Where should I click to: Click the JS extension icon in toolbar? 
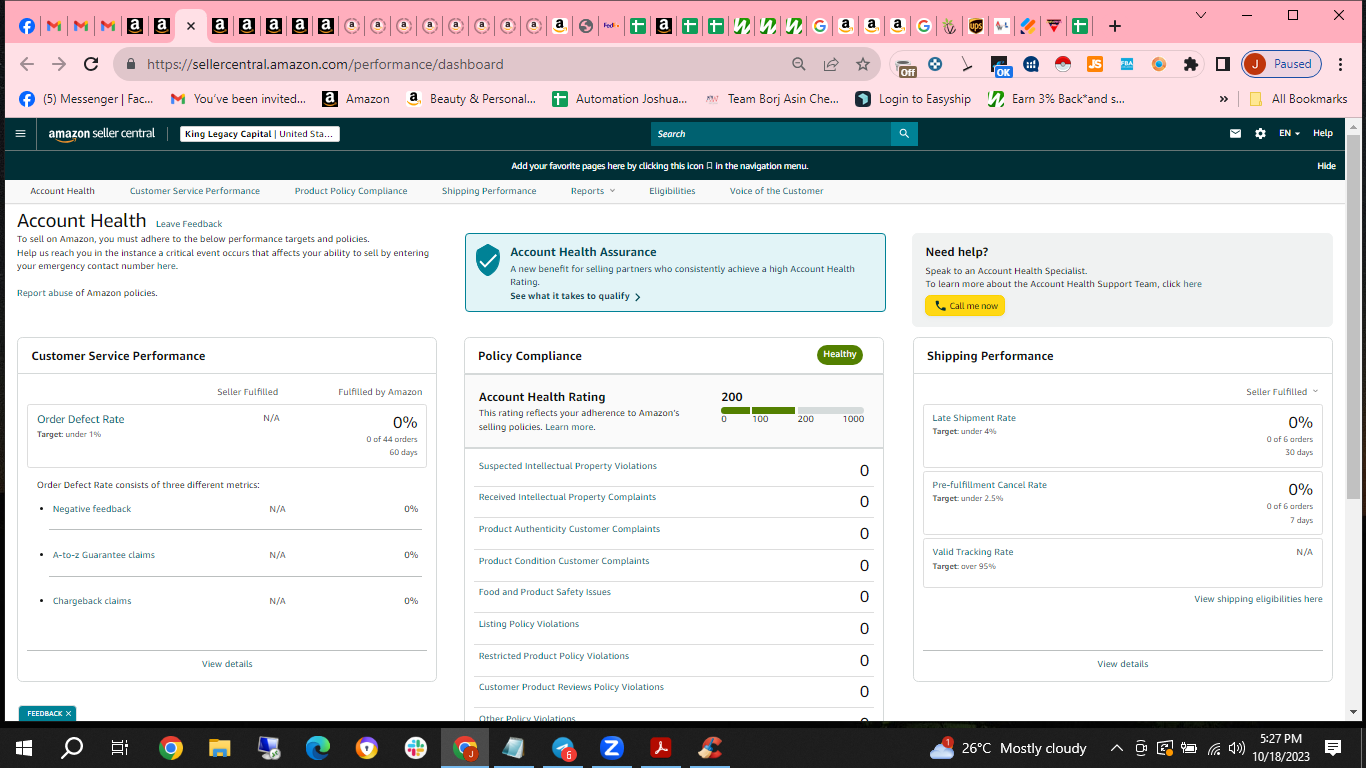tap(1095, 64)
